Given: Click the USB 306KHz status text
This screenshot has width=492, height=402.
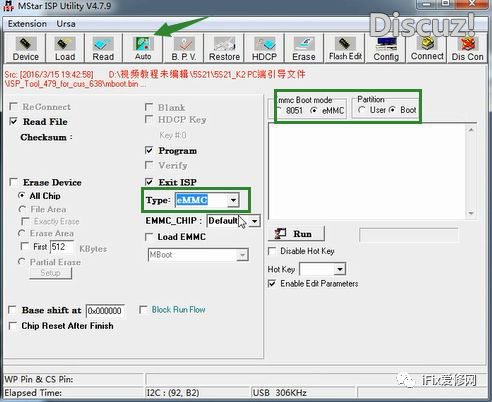Looking at the screenshot, I should (280, 393).
